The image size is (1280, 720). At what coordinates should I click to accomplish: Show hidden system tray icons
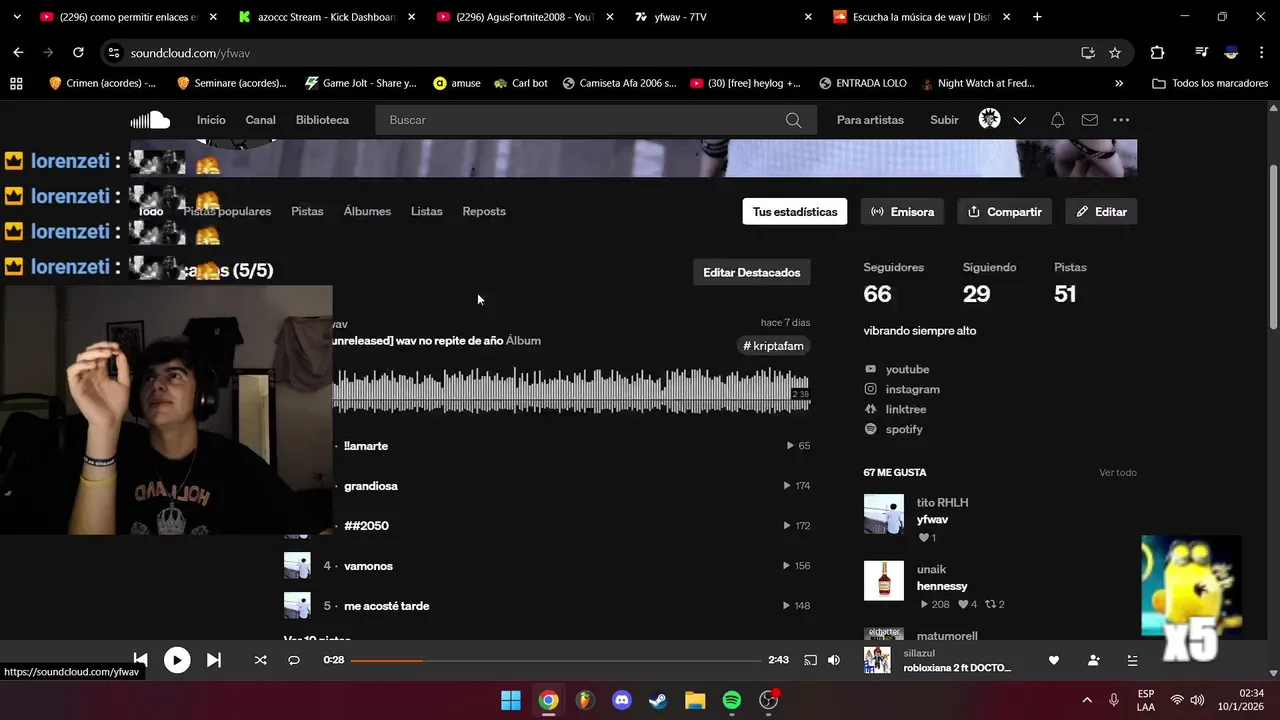(x=1087, y=700)
